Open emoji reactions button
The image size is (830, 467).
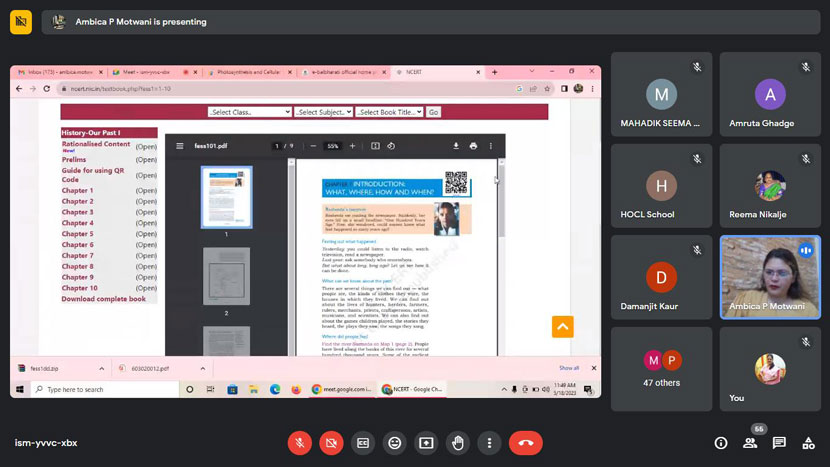click(x=394, y=443)
